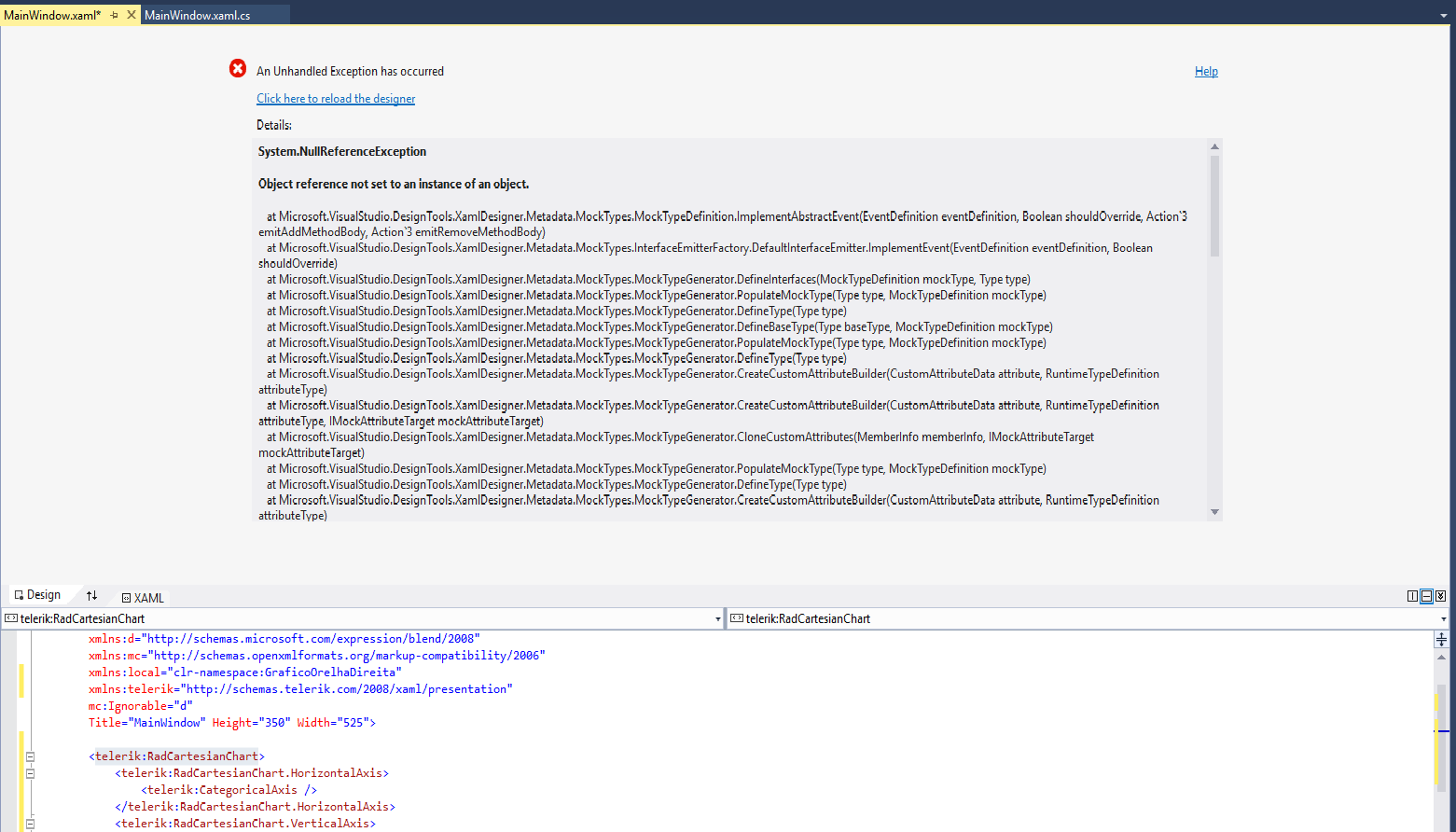Click the ImplementAbstractEvent stack trace line
This screenshot has height=832, width=1456.
coord(723,224)
